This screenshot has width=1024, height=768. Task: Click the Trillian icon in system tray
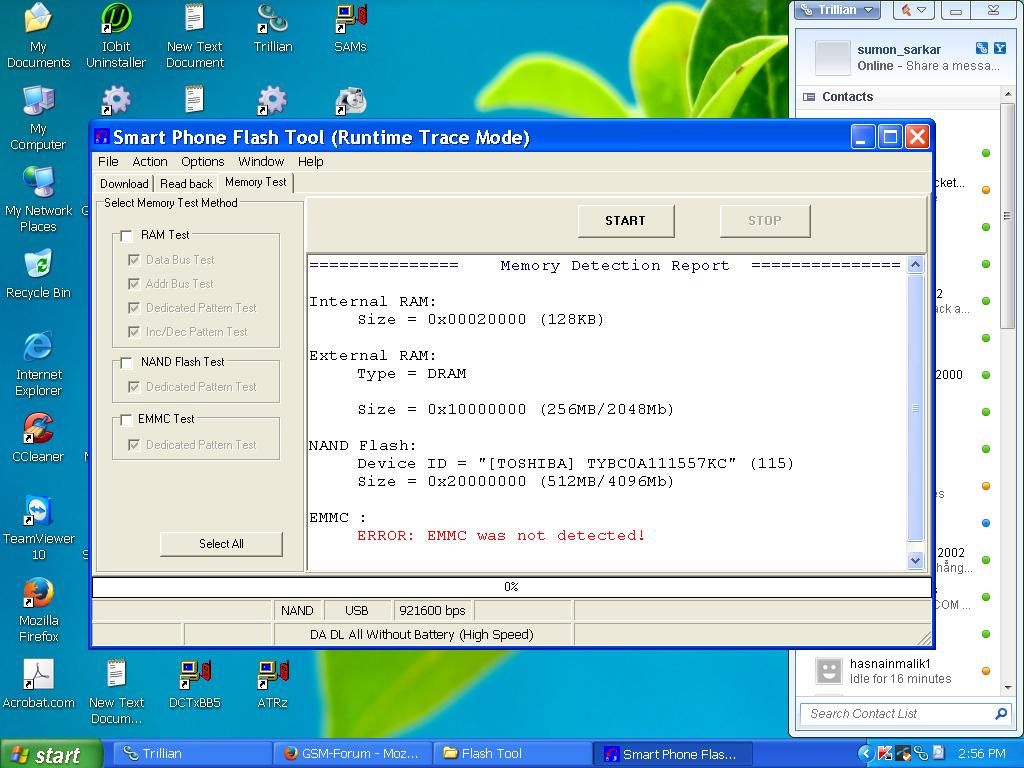point(920,754)
